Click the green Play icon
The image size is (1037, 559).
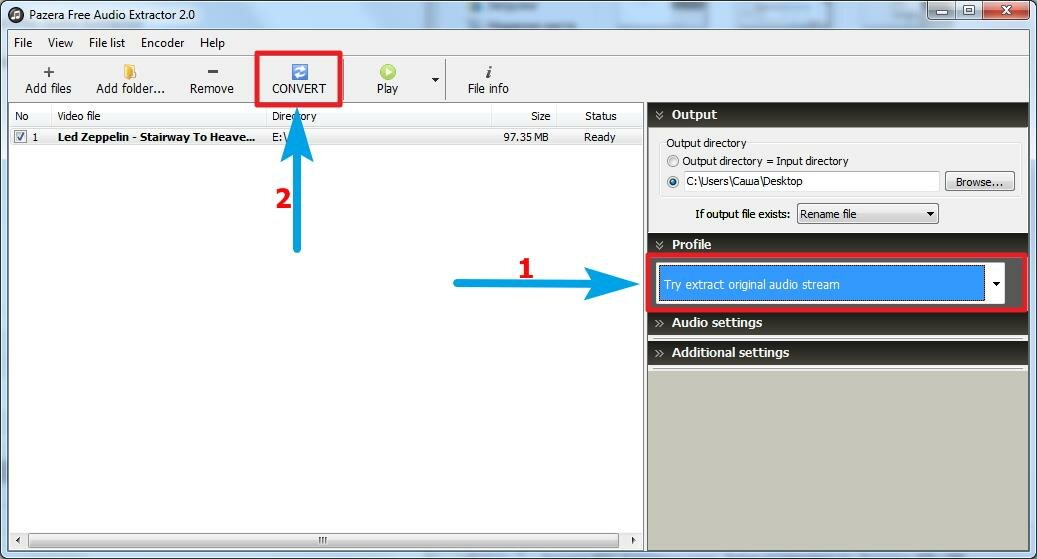click(387, 72)
